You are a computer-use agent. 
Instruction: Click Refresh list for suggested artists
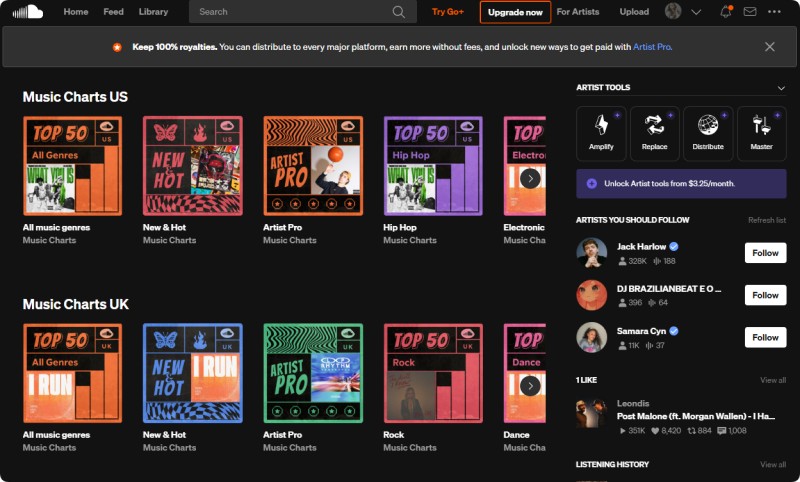point(767,220)
